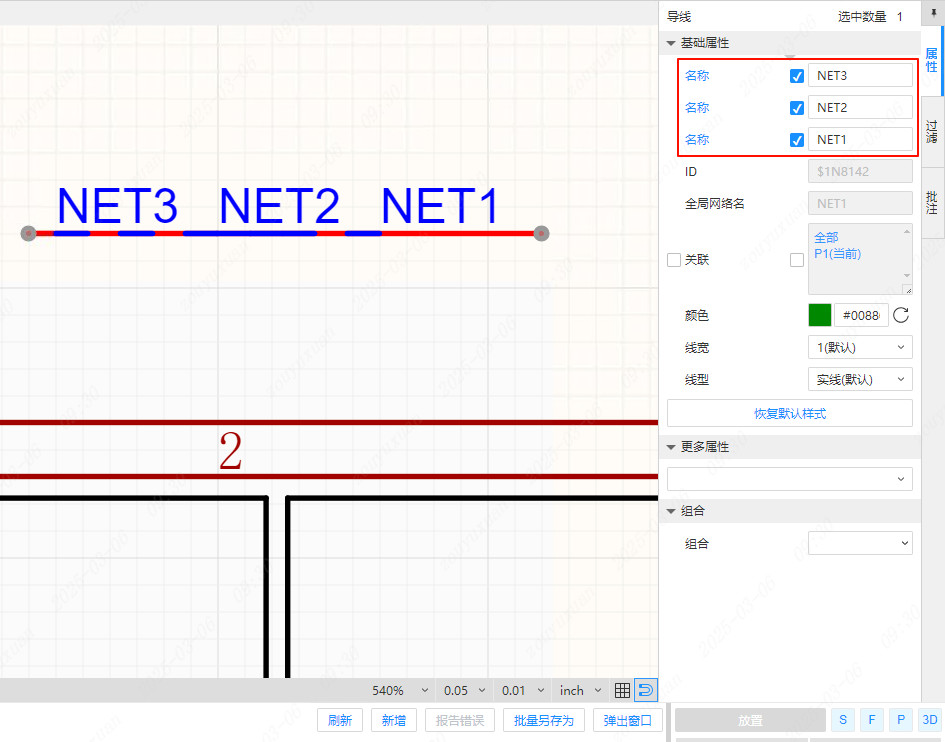The height and width of the screenshot is (742, 945).
Task: Click the 恢复默认样式 button
Action: [789, 413]
